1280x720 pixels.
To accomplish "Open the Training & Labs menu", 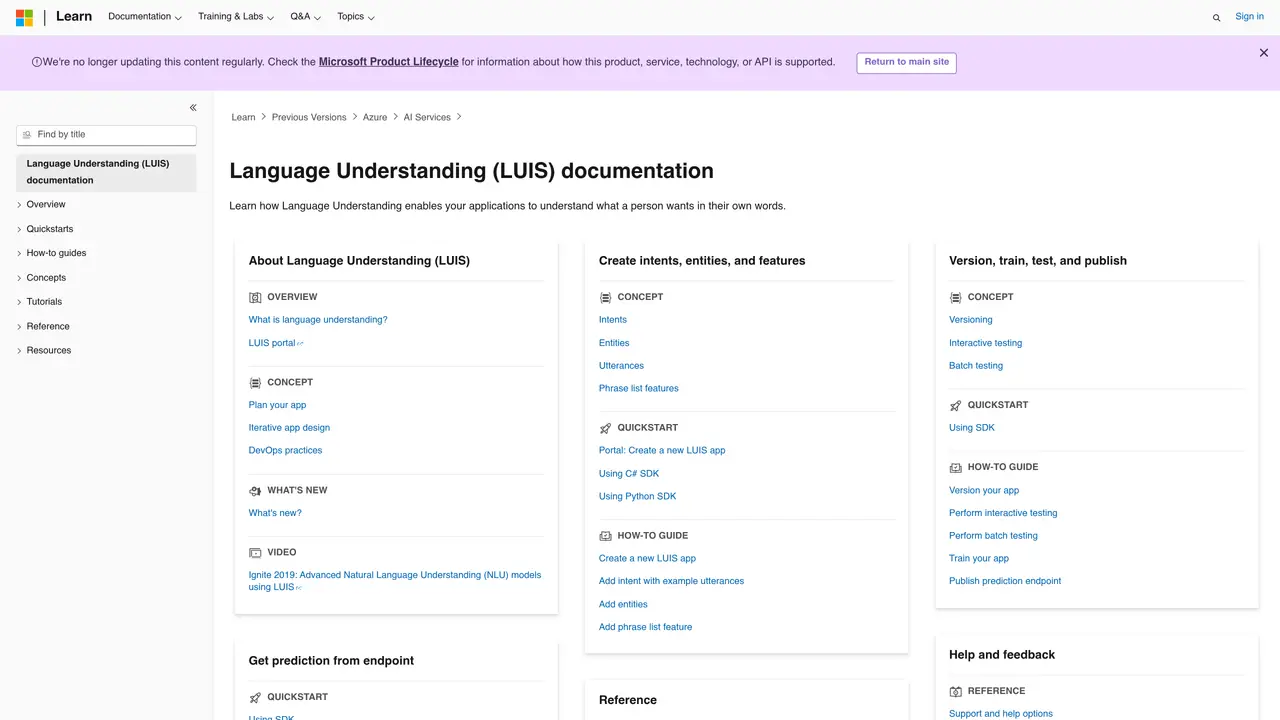I will coord(236,17).
